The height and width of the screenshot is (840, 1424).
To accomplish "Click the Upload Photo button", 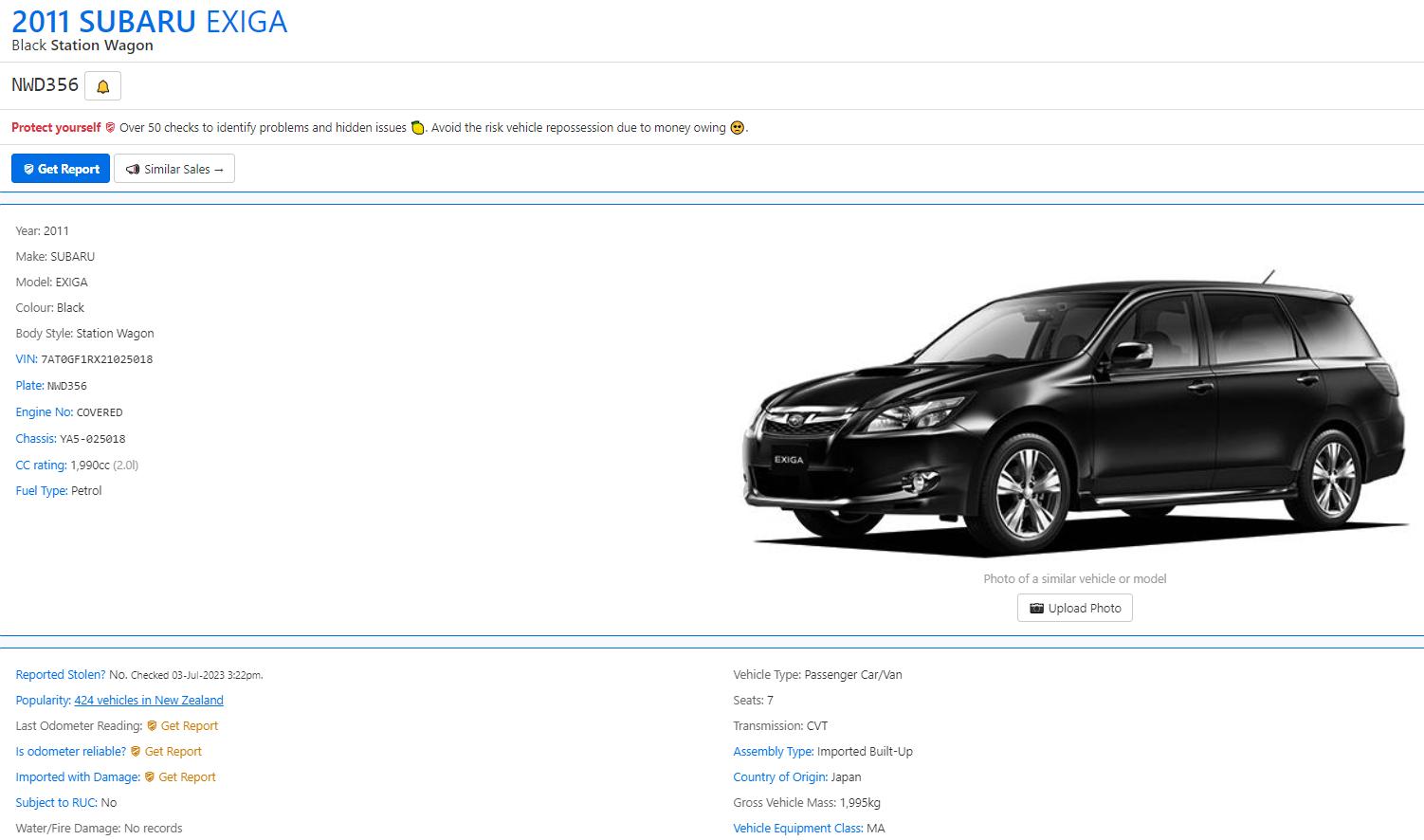I will point(1075,608).
